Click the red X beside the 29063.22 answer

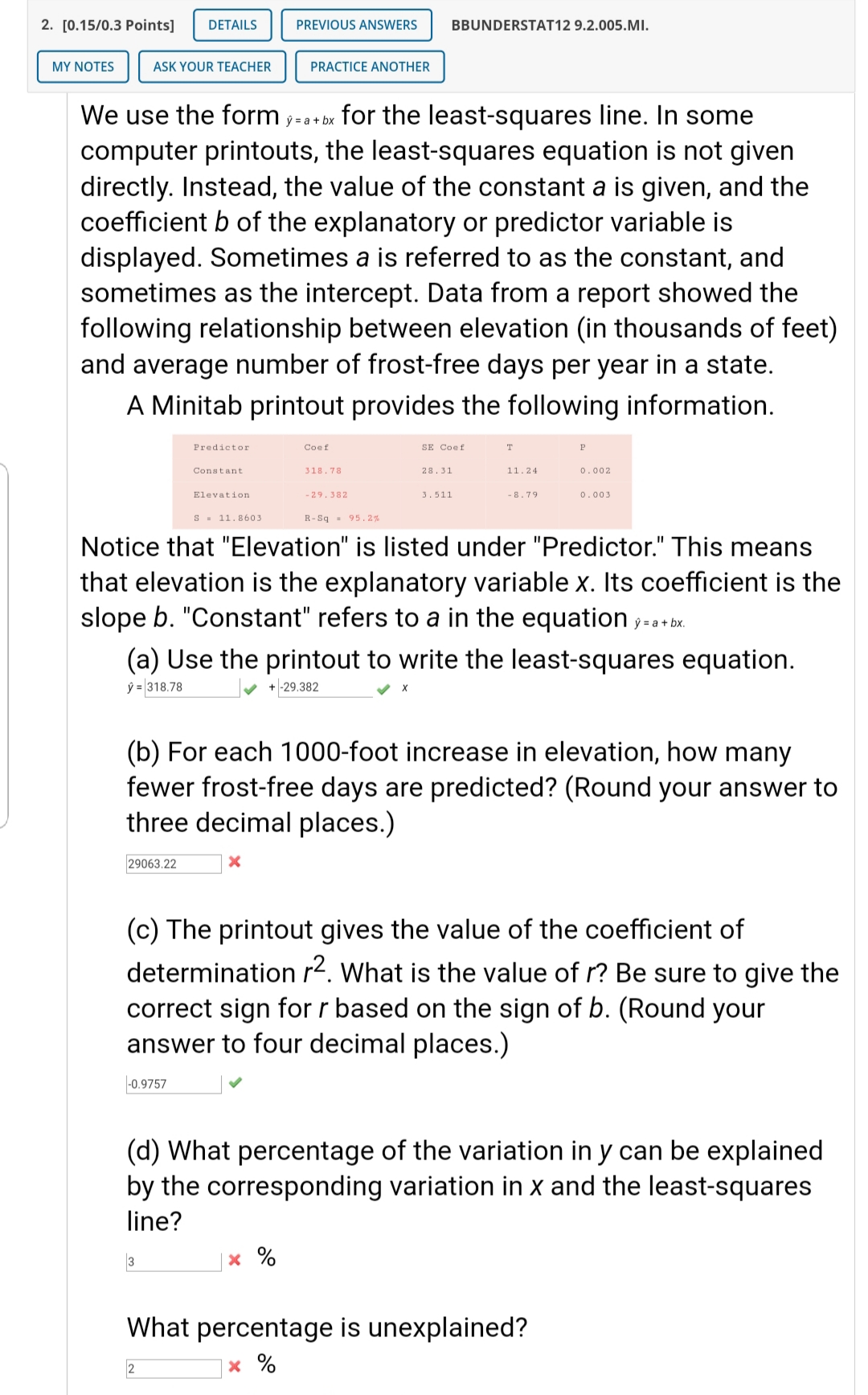[235, 862]
